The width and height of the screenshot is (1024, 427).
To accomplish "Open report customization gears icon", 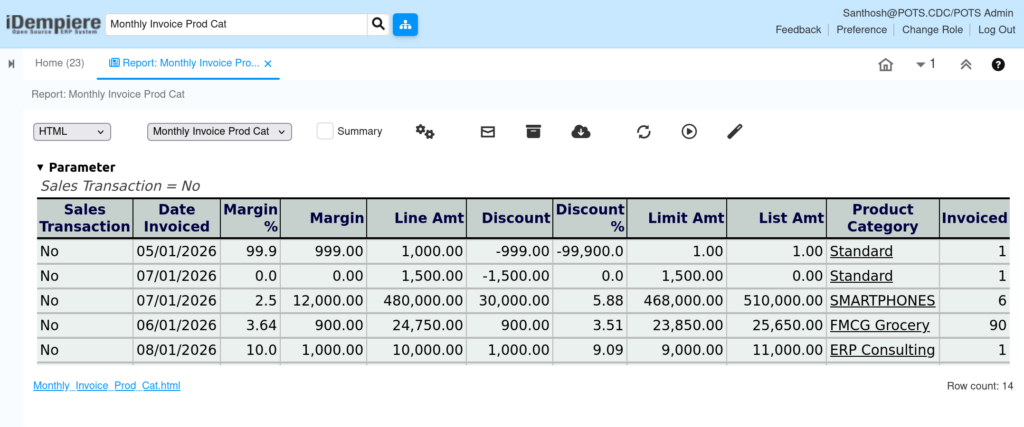I will (x=424, y=132).
